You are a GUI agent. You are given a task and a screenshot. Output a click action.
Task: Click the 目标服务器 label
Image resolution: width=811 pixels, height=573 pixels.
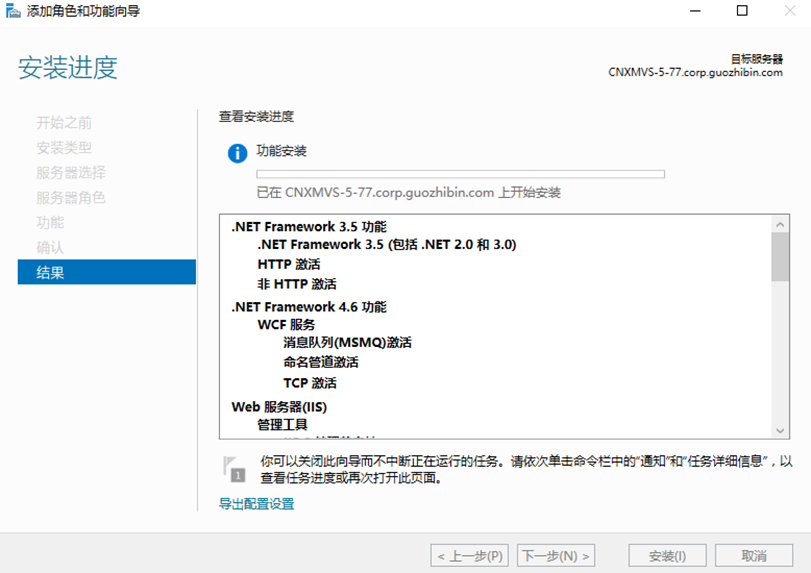pyautogui.click(x=757, y=59)
